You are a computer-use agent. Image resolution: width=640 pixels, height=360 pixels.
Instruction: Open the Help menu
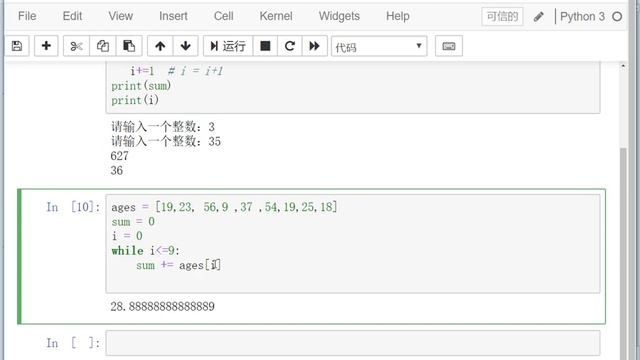click(x=398, y=16)
